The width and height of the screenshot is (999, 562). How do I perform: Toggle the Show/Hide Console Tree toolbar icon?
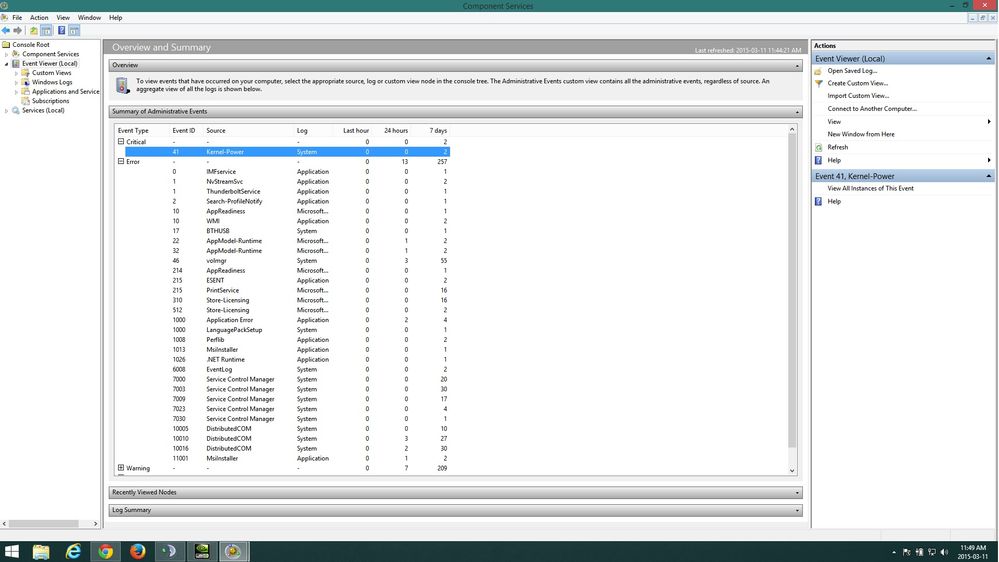tap(47, 31)
